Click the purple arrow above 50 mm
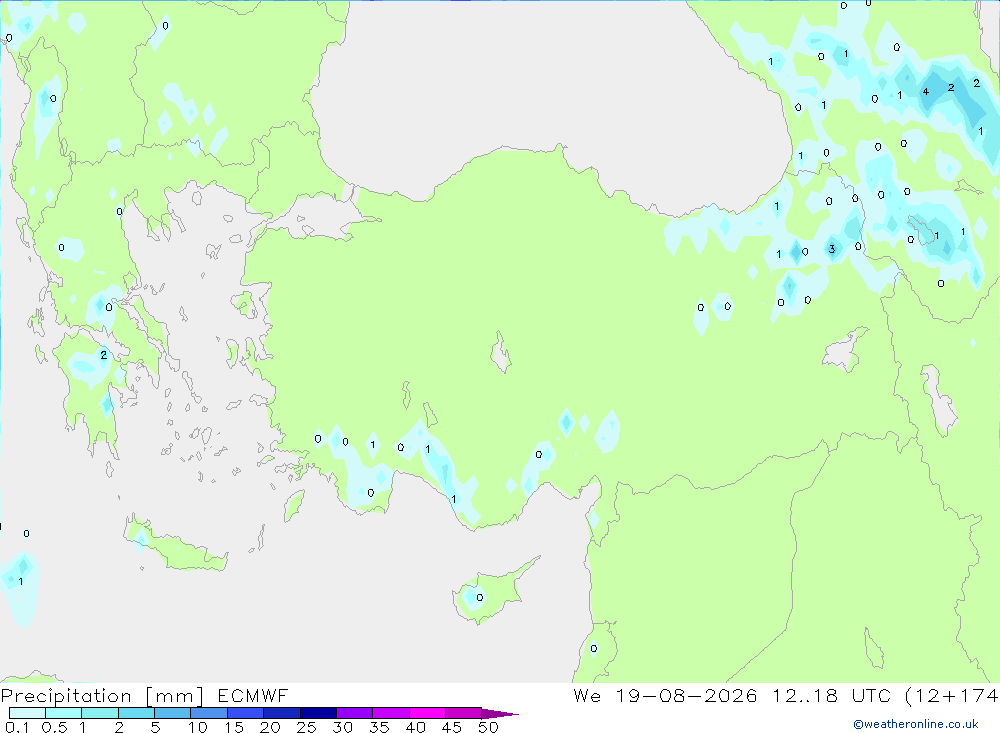 click(x=500, y=714)
